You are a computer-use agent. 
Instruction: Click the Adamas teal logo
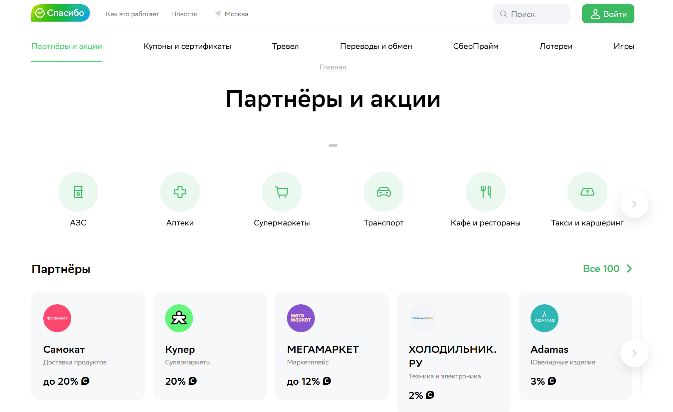point(545,318)
